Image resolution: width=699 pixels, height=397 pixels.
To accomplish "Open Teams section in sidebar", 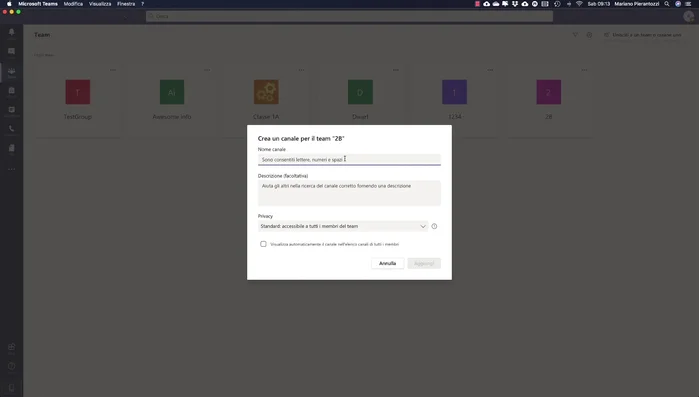I will pyautogui.click(x=12, y=72).
